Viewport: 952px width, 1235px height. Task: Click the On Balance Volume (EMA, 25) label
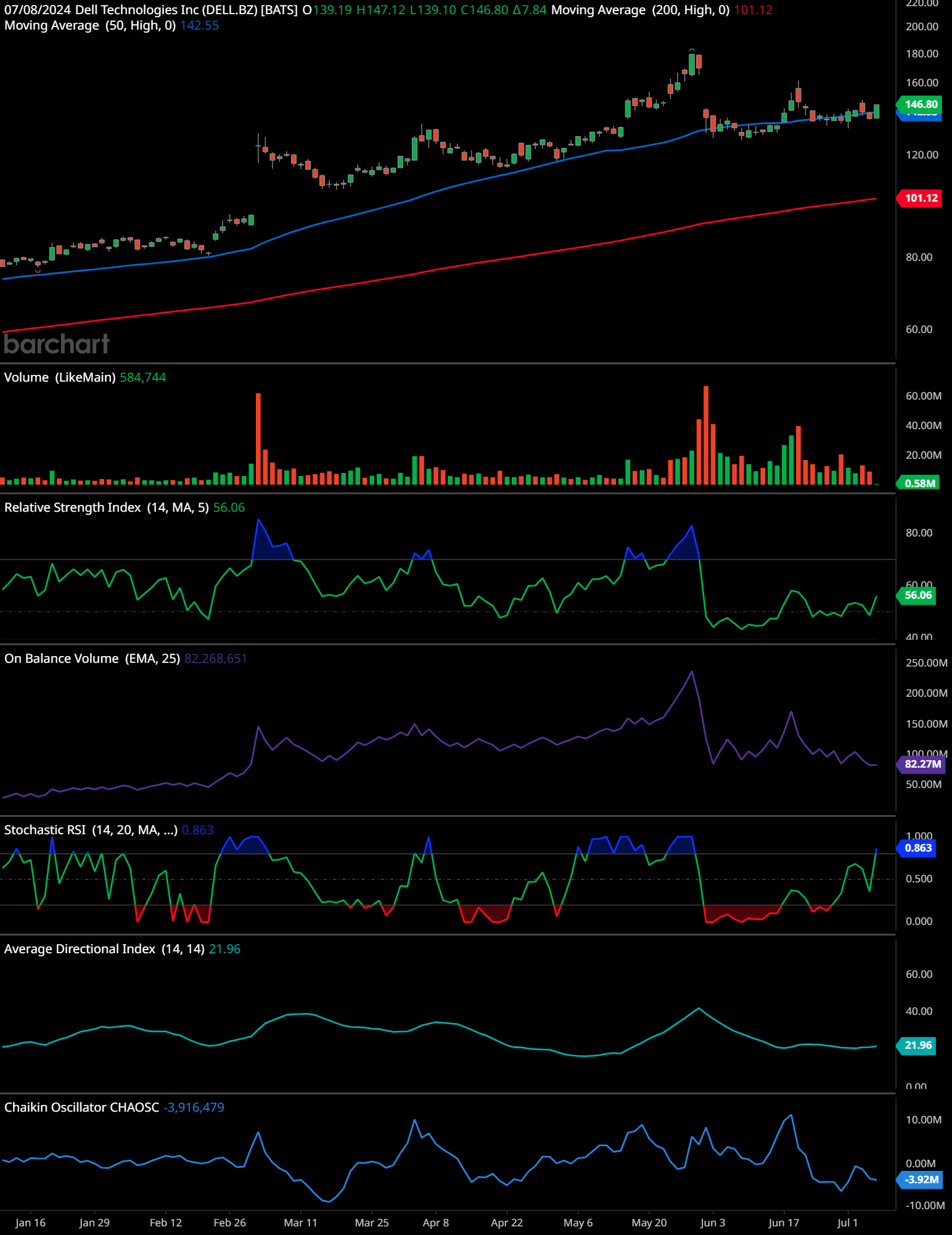[92, 659]
